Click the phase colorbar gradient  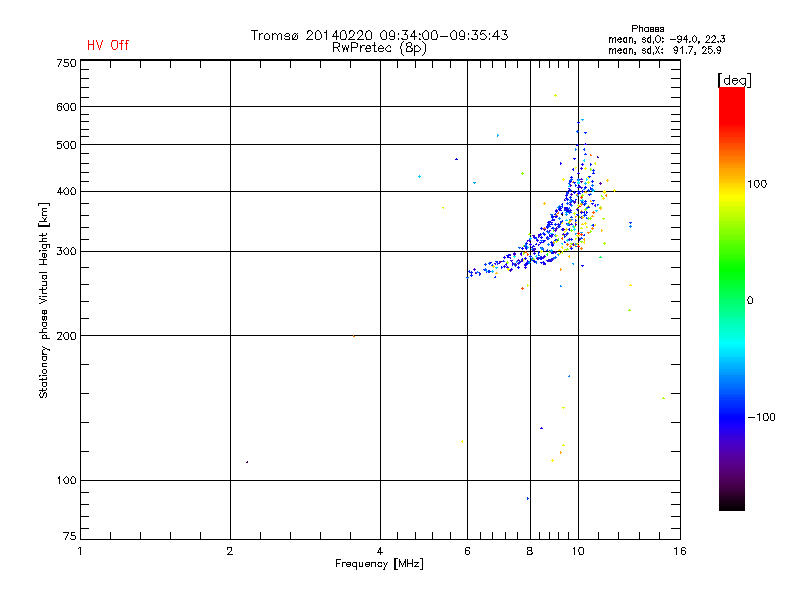click(732, 298)
